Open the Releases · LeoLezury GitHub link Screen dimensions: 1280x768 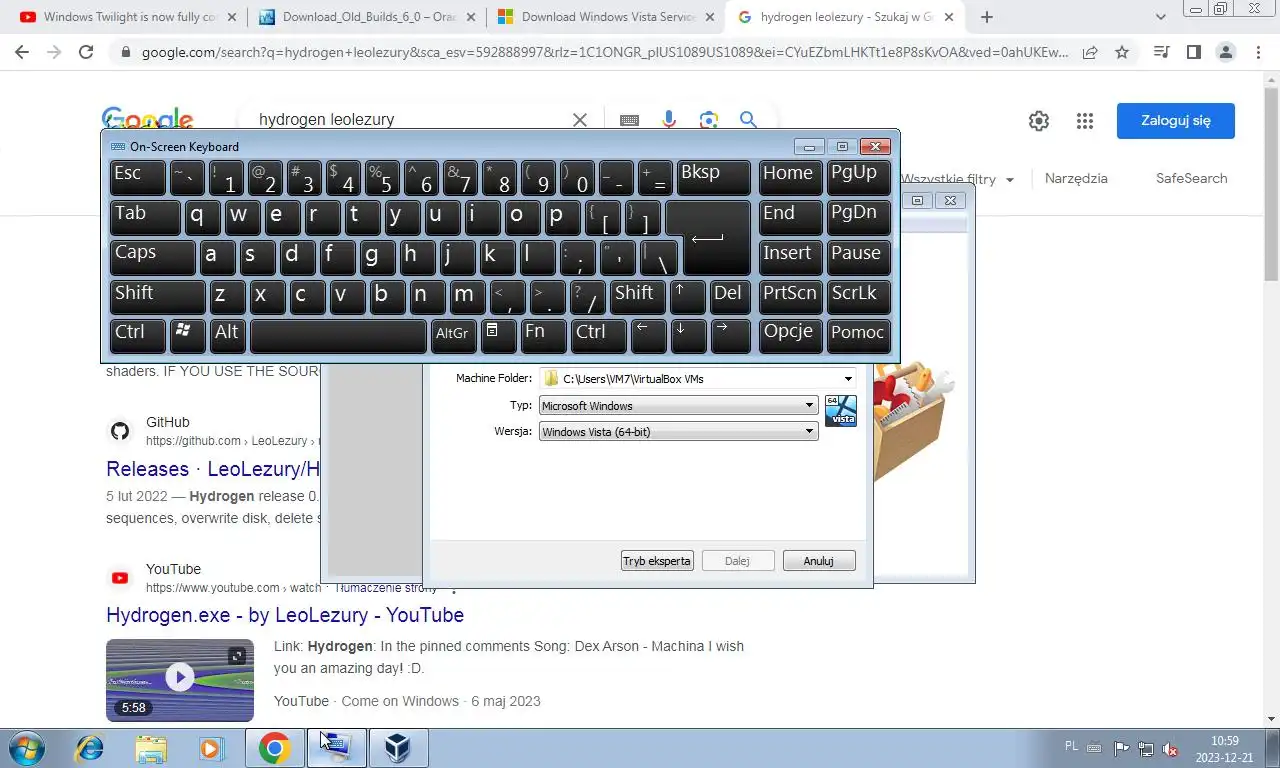click(x=213, y=469)
